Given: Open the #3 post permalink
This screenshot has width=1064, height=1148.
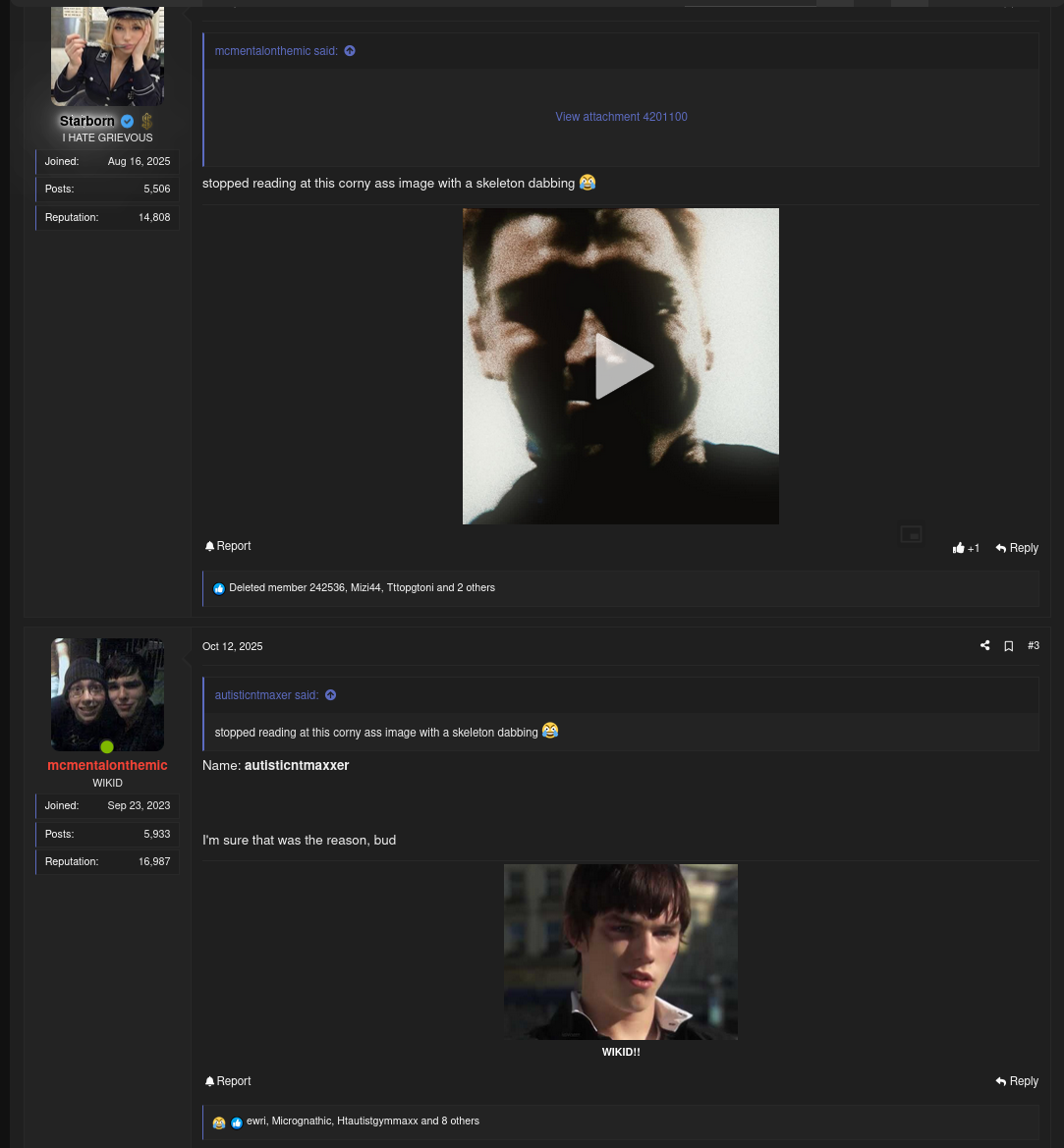Looking at the screenshot, I should click(x=1034, y=646).
